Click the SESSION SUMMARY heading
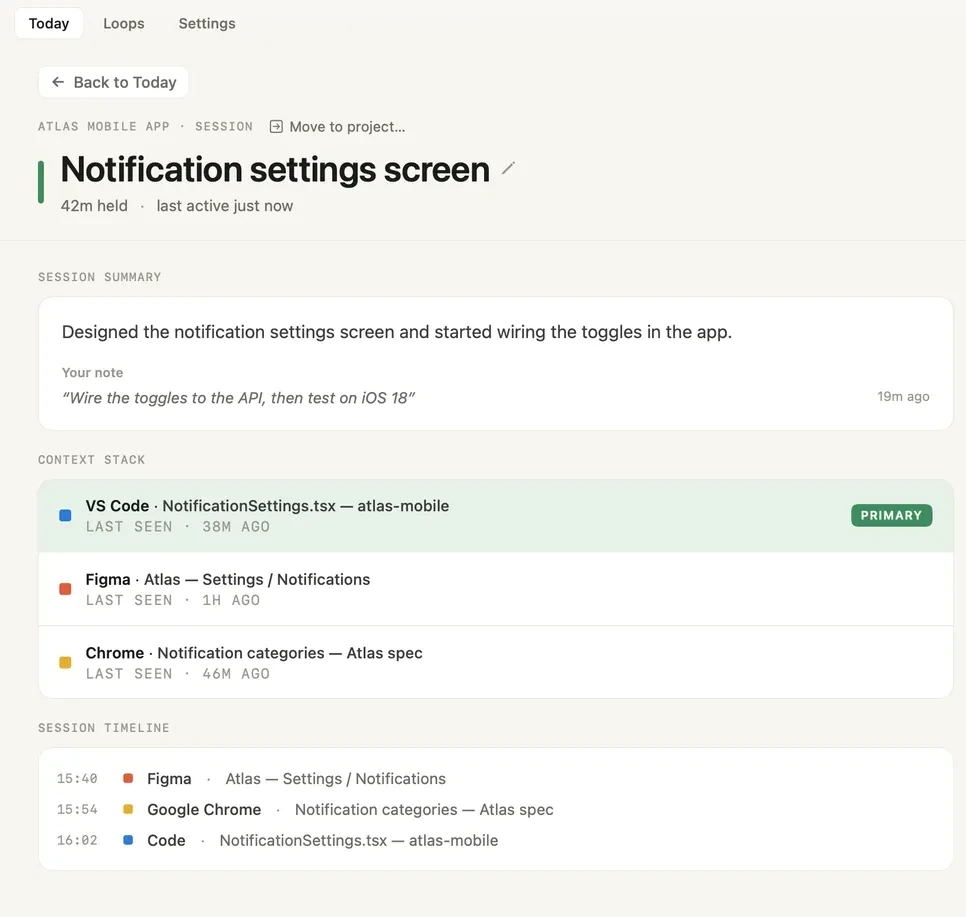Image resolution: width=966 pixels, height=917 pixels. tap(99, 277)
